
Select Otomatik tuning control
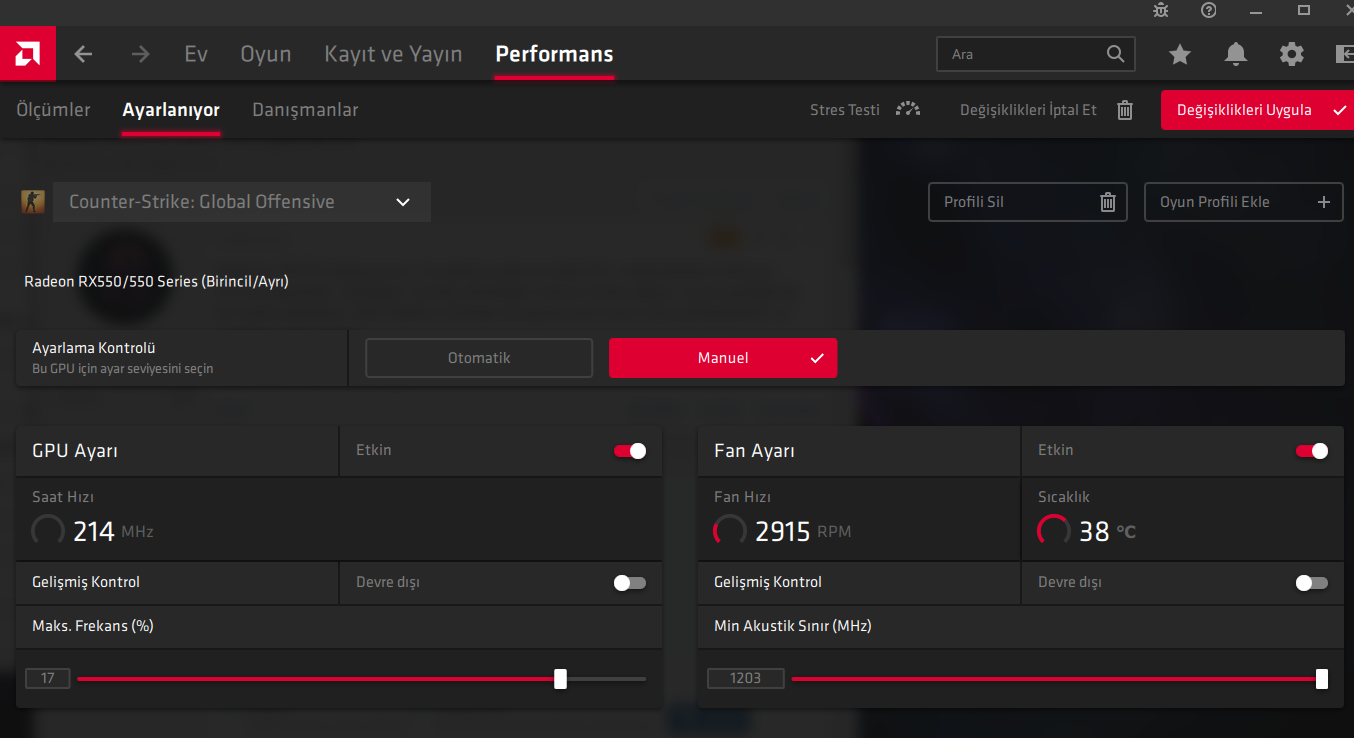point(479,358)
